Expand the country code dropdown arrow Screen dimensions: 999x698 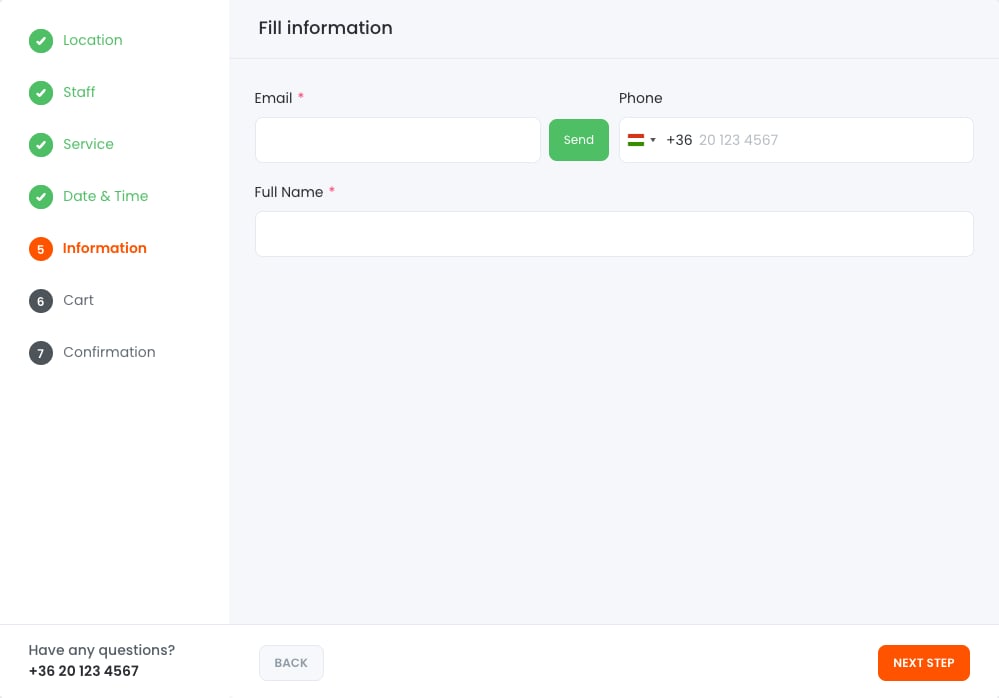coord(653,140)
